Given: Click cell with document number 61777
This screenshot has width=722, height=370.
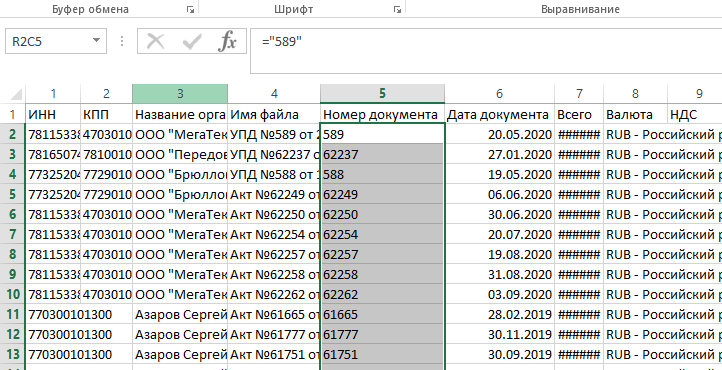Looking at the screenshot, I should [382, 334].
